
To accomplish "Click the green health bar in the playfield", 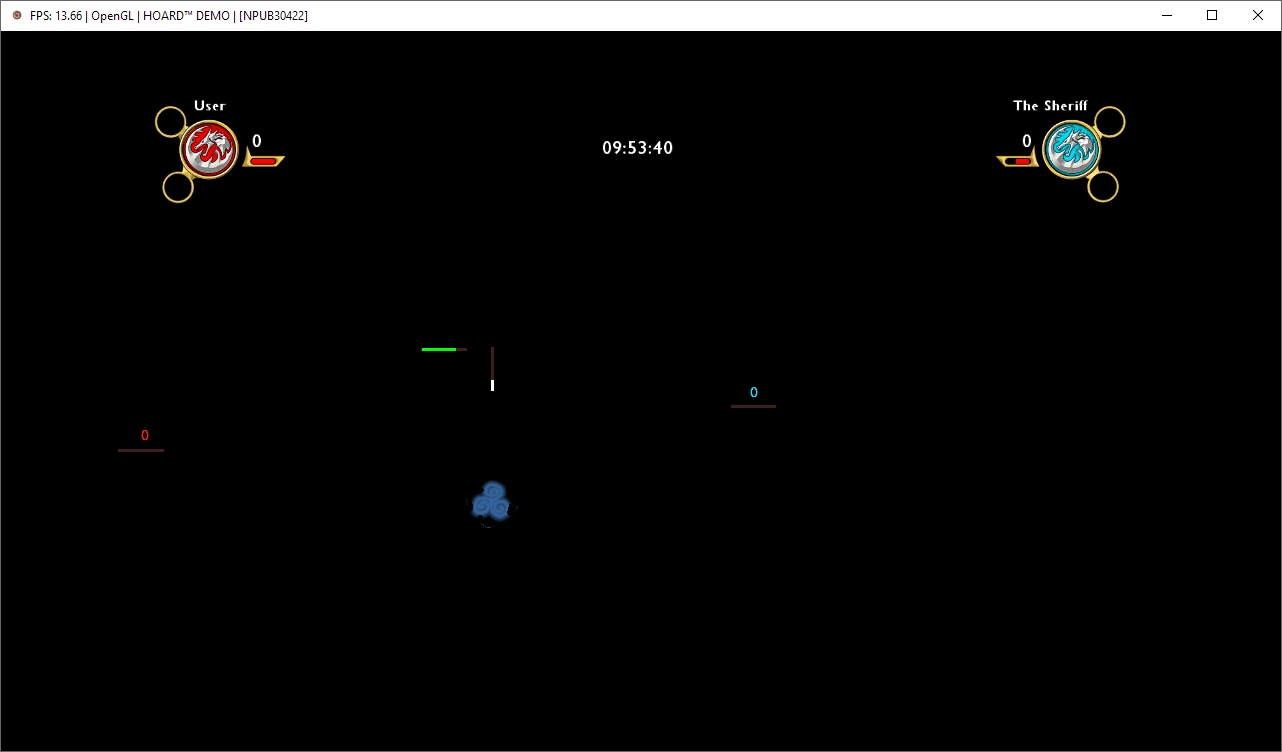I will click(x=440, y=349).
